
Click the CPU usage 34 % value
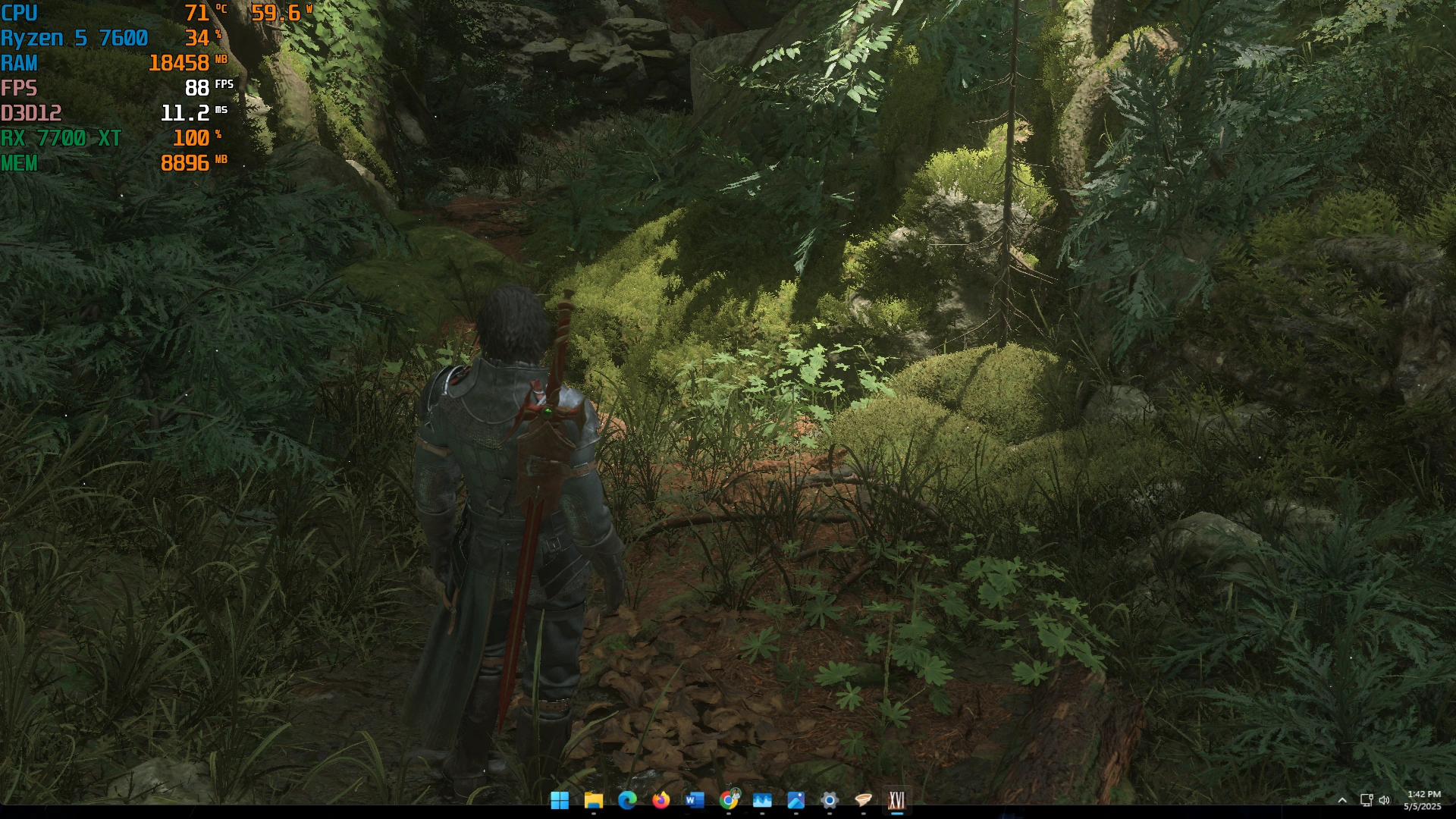(x=203, y=38)
